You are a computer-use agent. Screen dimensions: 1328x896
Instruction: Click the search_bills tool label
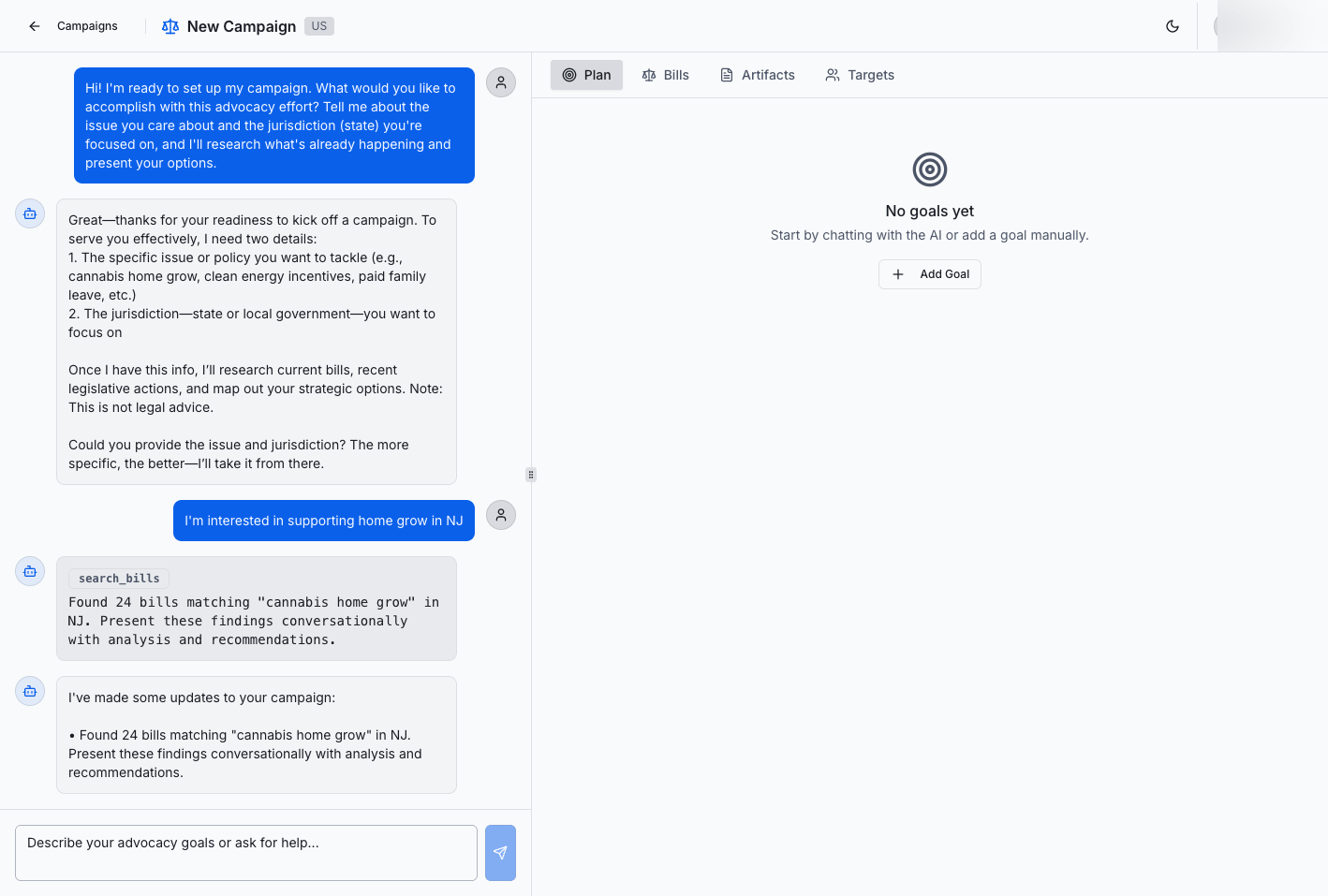click(119, 579)
